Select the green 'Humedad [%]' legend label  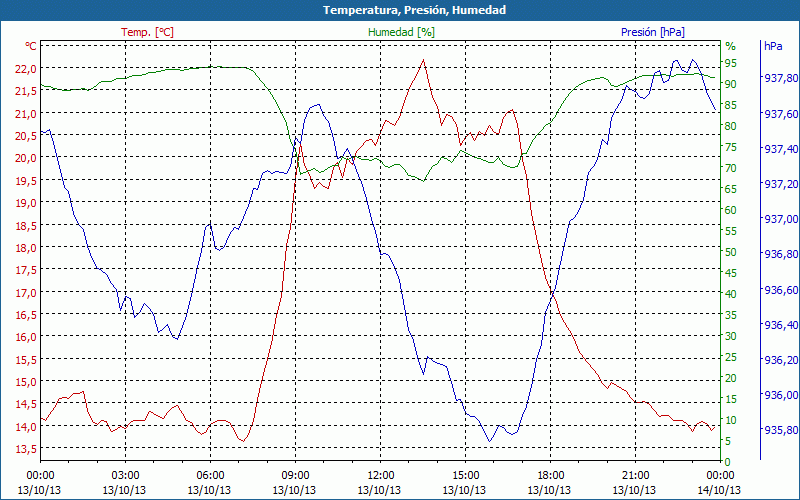click(401, 32)
